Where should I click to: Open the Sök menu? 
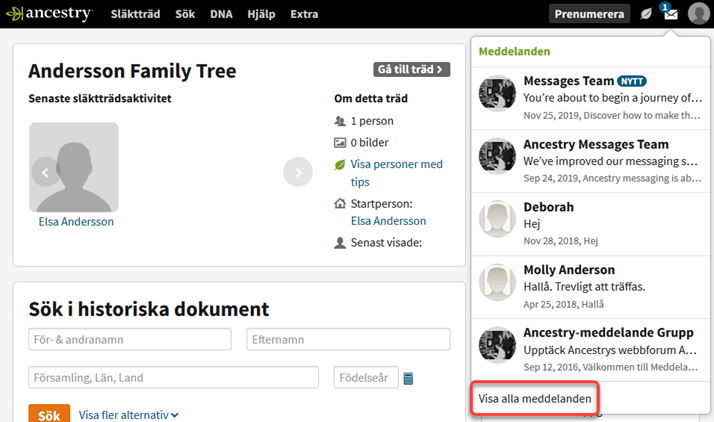coord(185,14)
